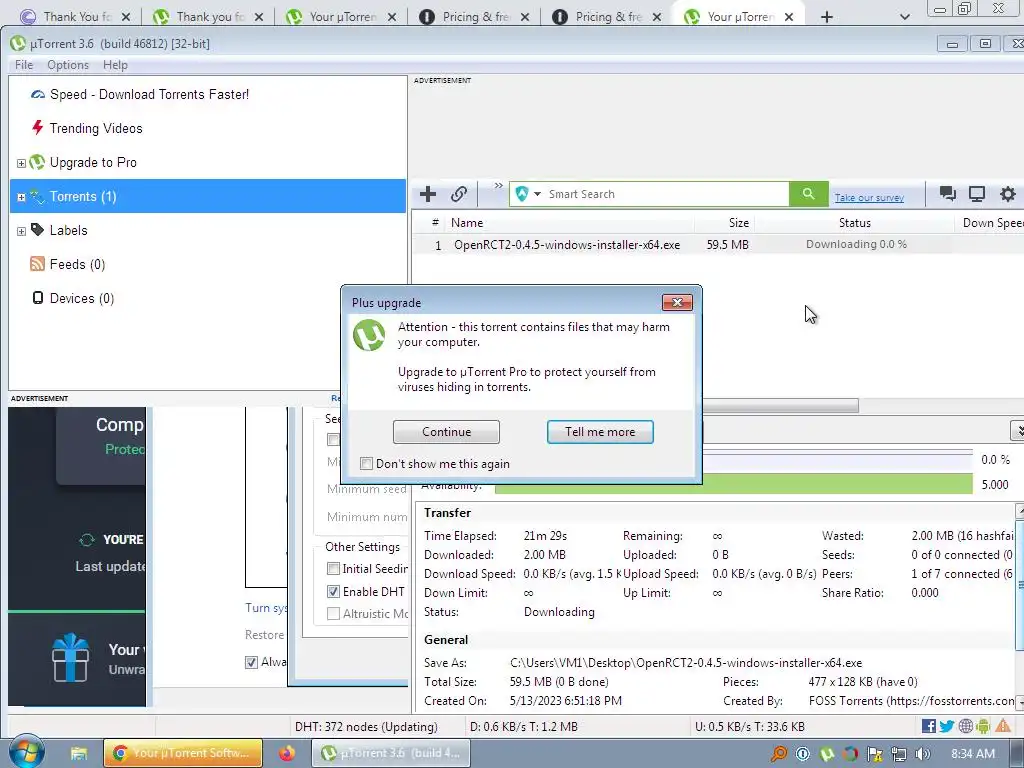This screenshot has width=1024, height=768.
Task: Sort by the Status column header
Action: point(854,223)
